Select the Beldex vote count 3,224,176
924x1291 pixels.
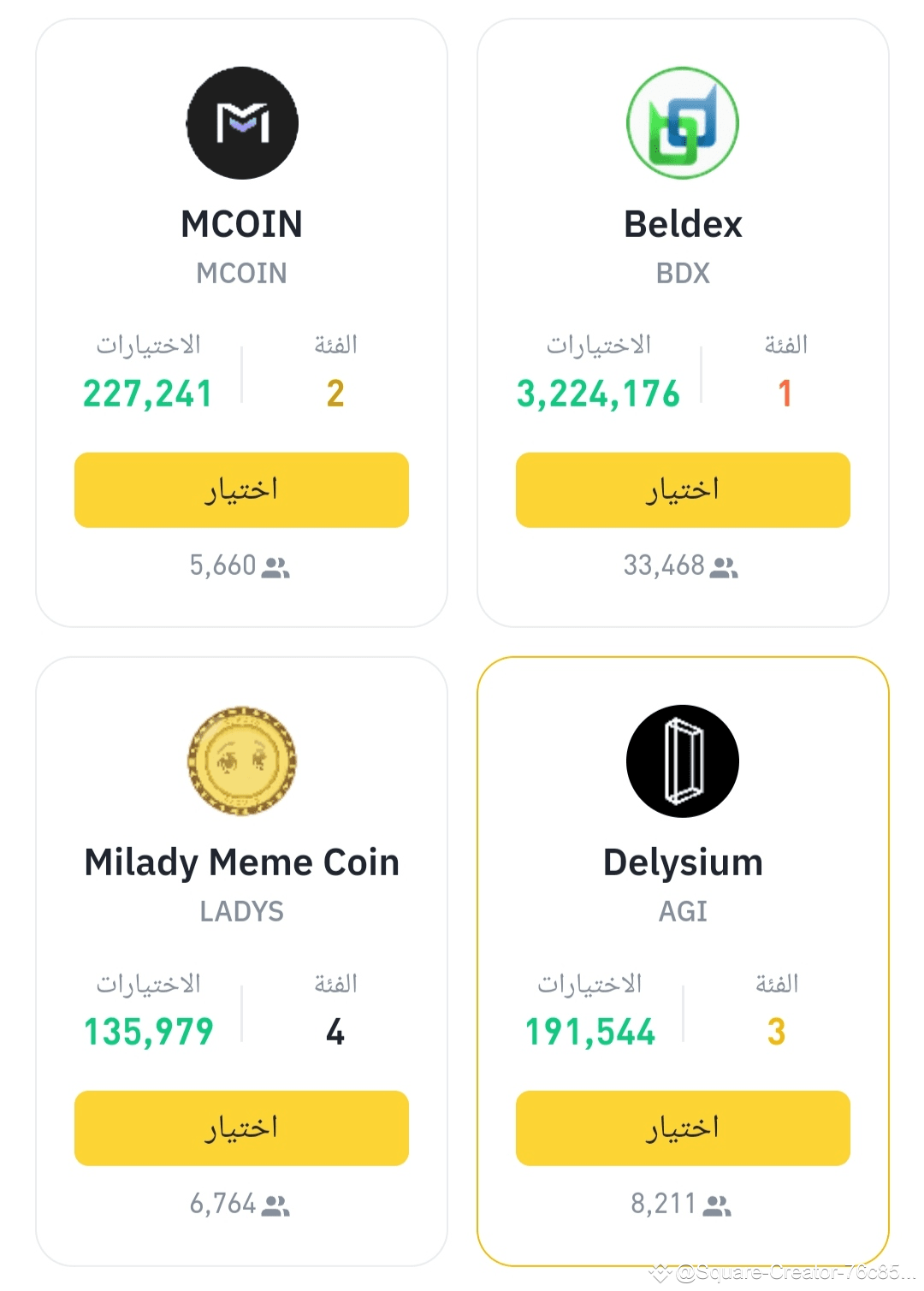598,394
